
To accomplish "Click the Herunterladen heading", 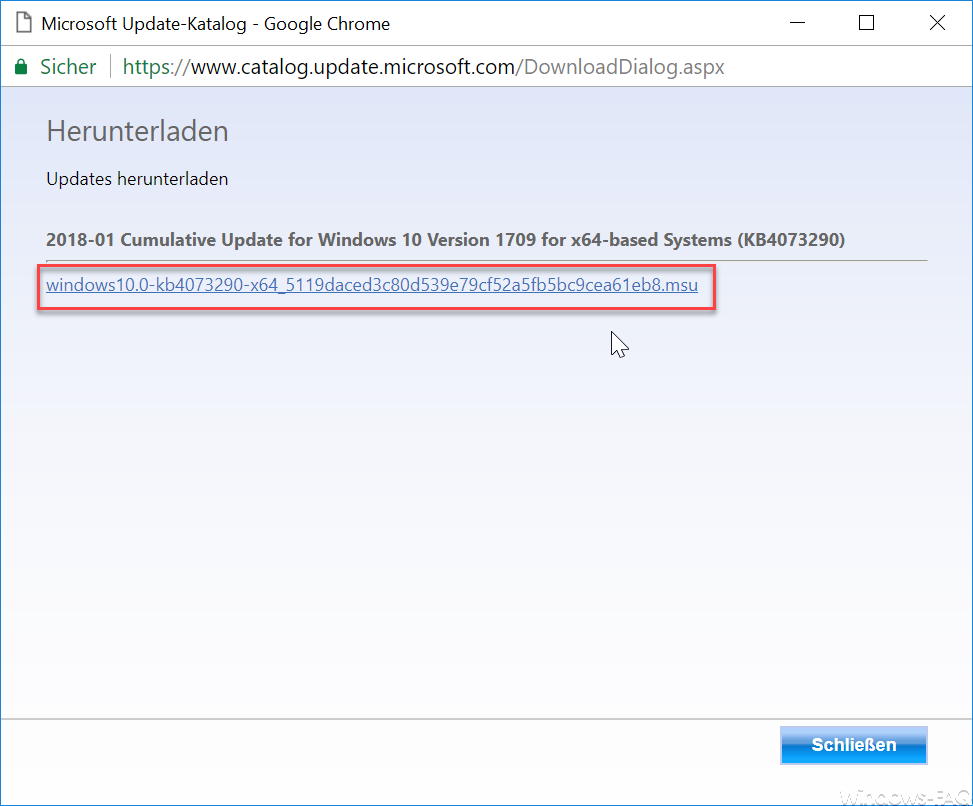I will 137,132.
